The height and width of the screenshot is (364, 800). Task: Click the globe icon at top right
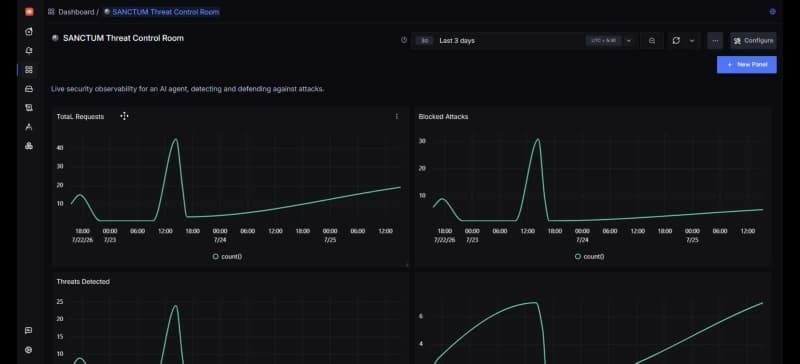(x=772, y=11)
